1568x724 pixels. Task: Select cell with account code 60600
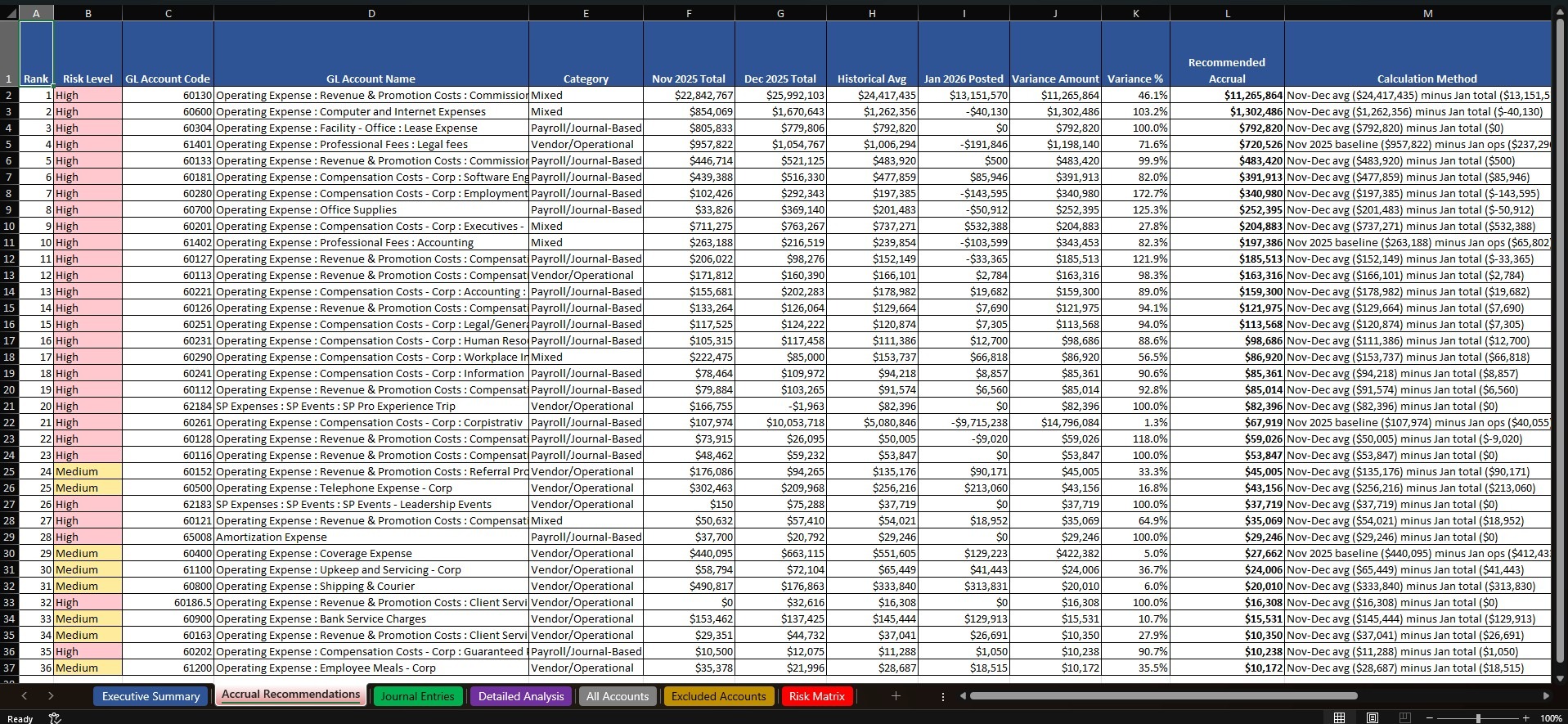pyautogui.click(x=168, y=111)
